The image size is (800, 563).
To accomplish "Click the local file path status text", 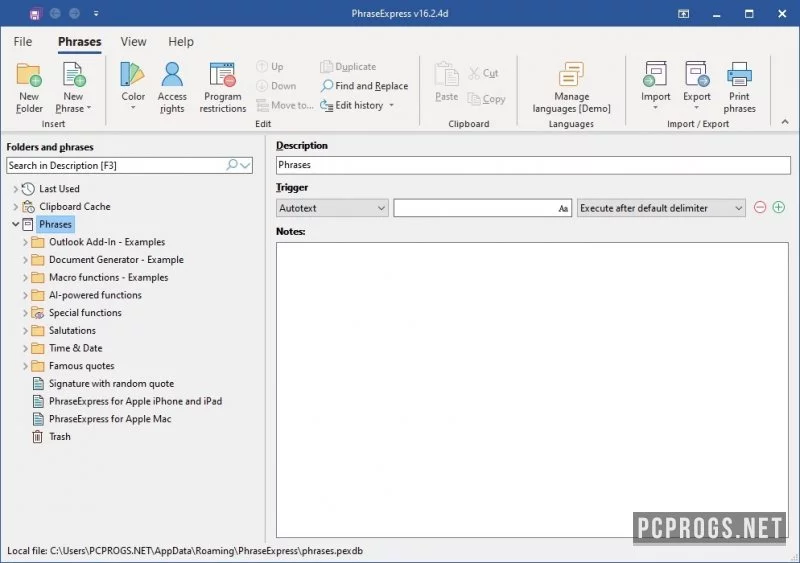I will tap(185, 551).
